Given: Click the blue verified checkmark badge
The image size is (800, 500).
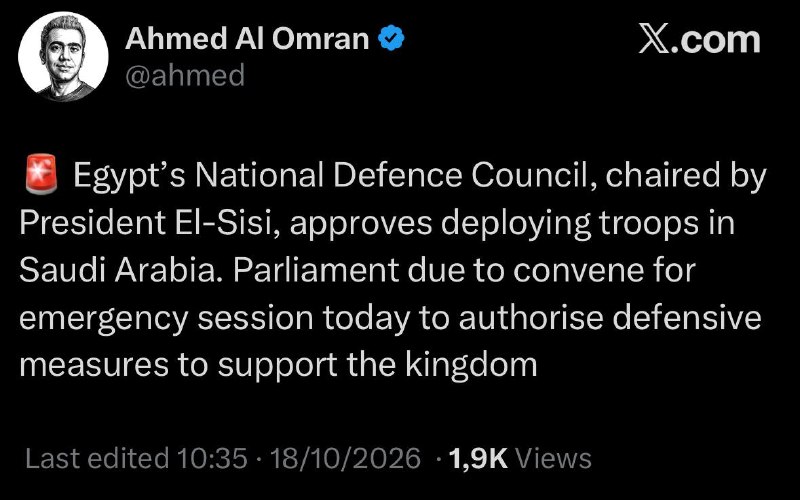Looking at the screenshot, I should coord(391,39).
